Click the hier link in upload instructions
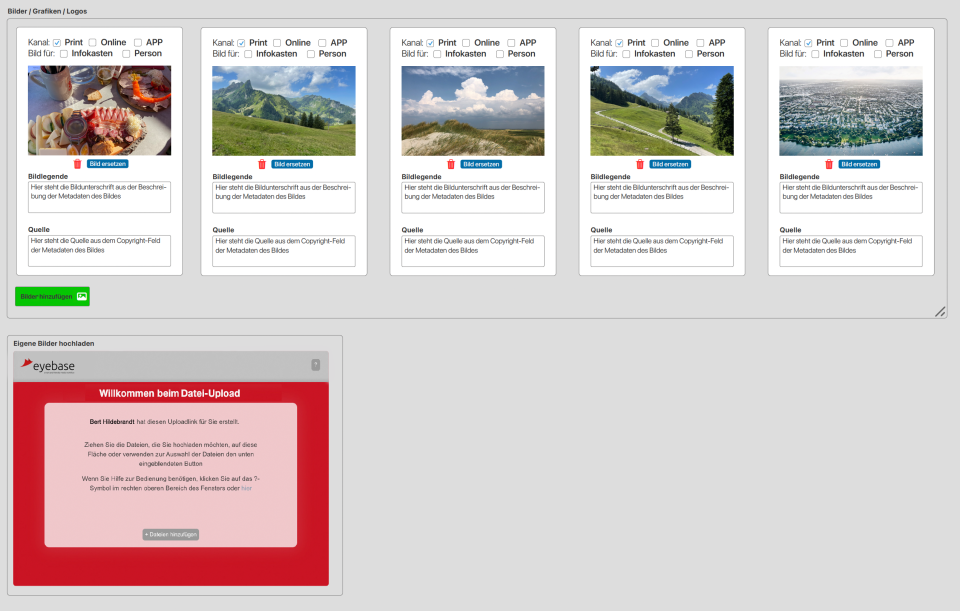 247,488
